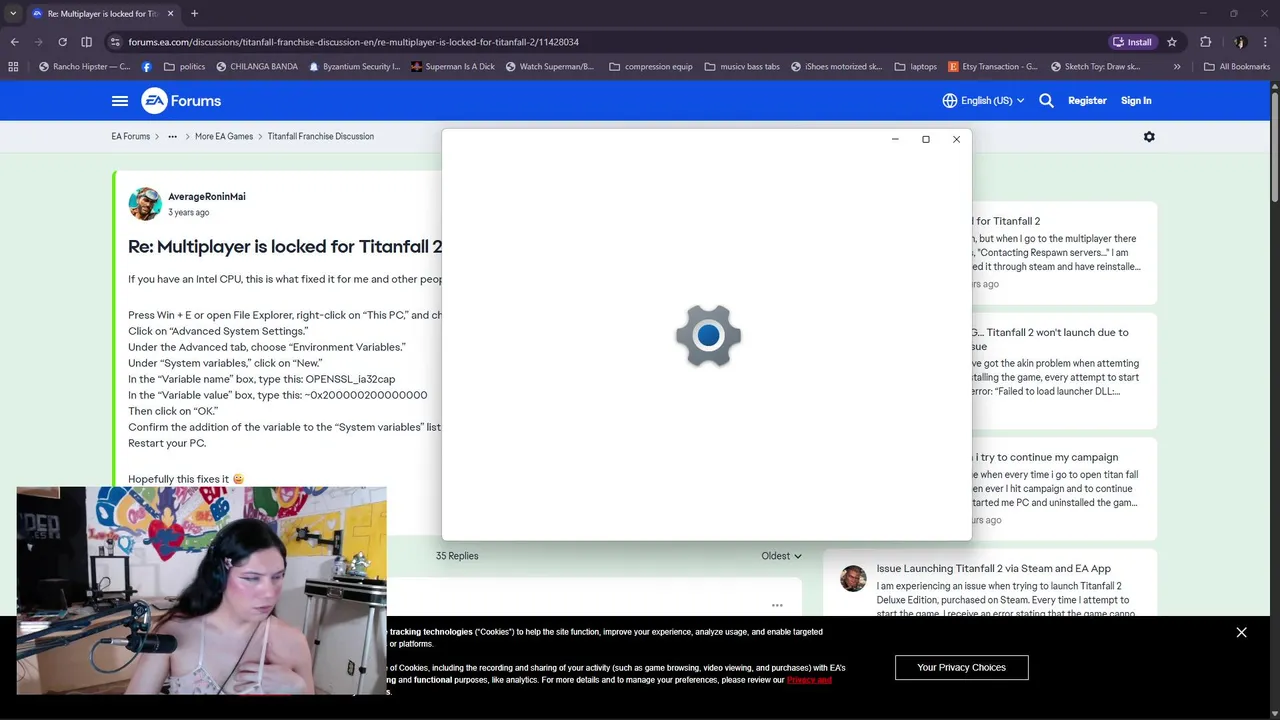The width and height of the screenshot is (1280, 720).
Task: Open AverageRoninMai's avatar
Action: 145,204
